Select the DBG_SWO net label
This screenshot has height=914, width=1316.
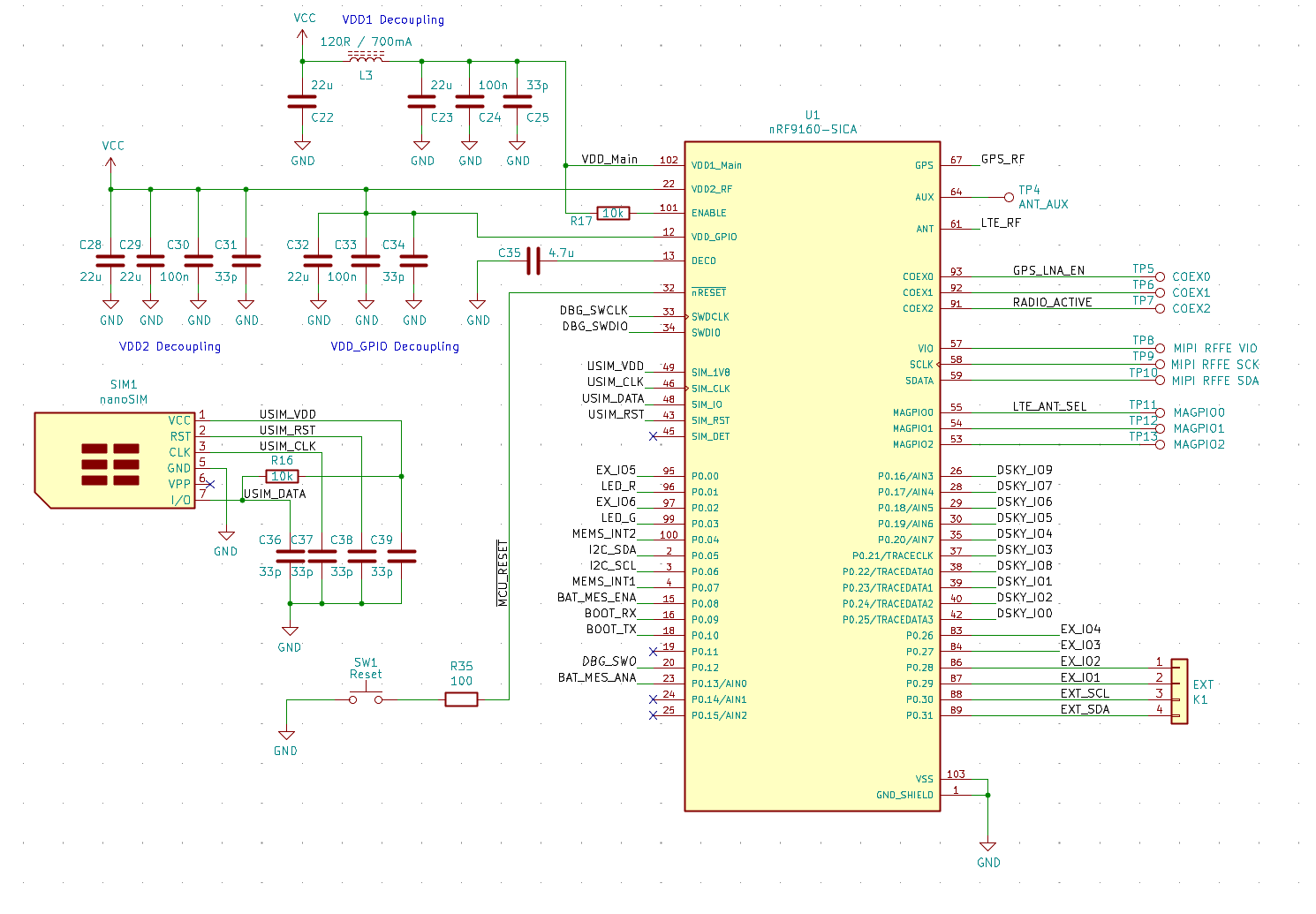609,661
